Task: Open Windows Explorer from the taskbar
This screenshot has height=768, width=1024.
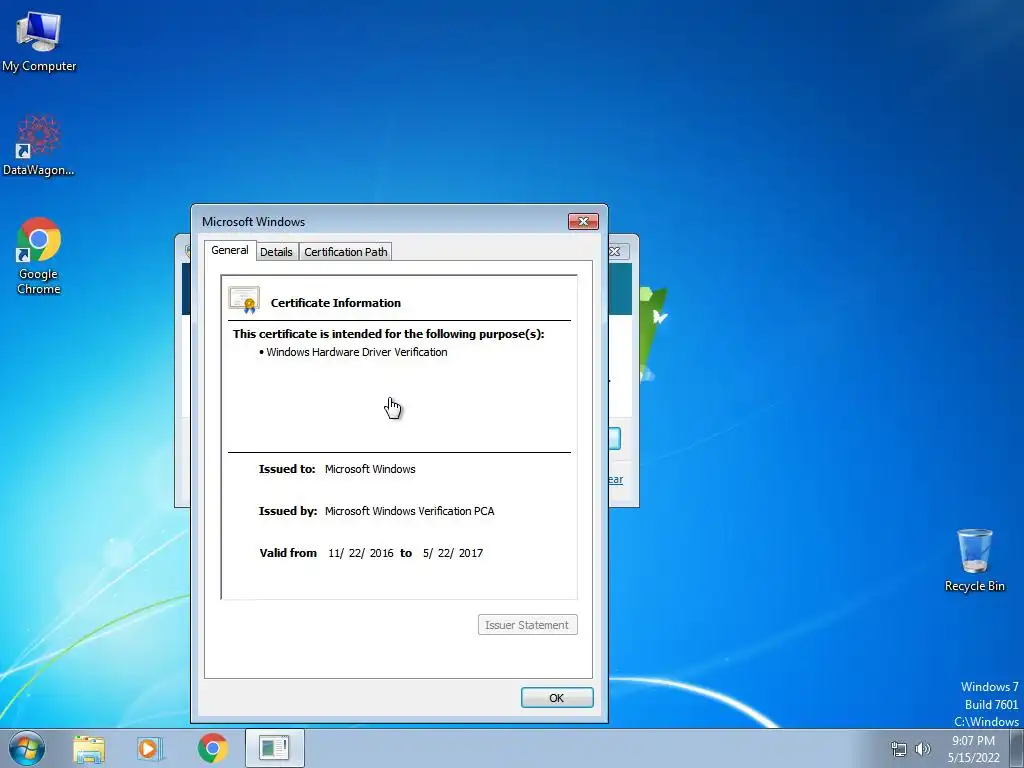Action: [89, 749]
